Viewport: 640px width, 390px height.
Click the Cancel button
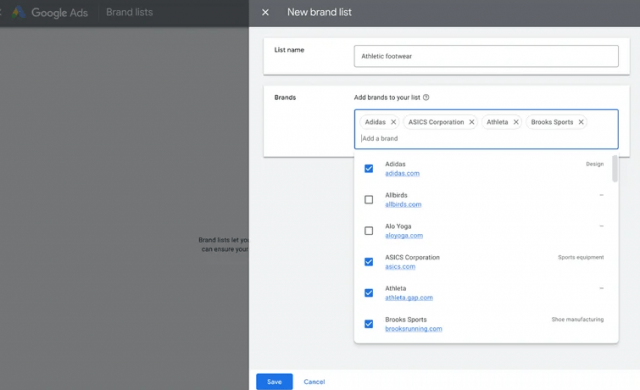[314, 382]
